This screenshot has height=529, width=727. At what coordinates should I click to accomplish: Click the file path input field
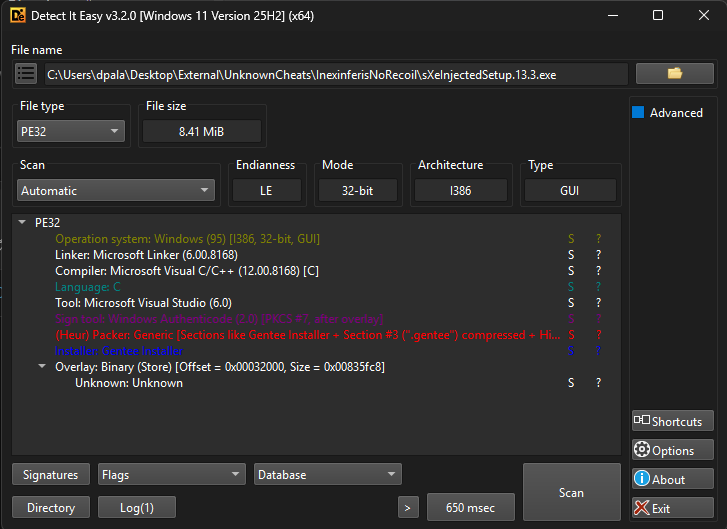pos(336,75)
